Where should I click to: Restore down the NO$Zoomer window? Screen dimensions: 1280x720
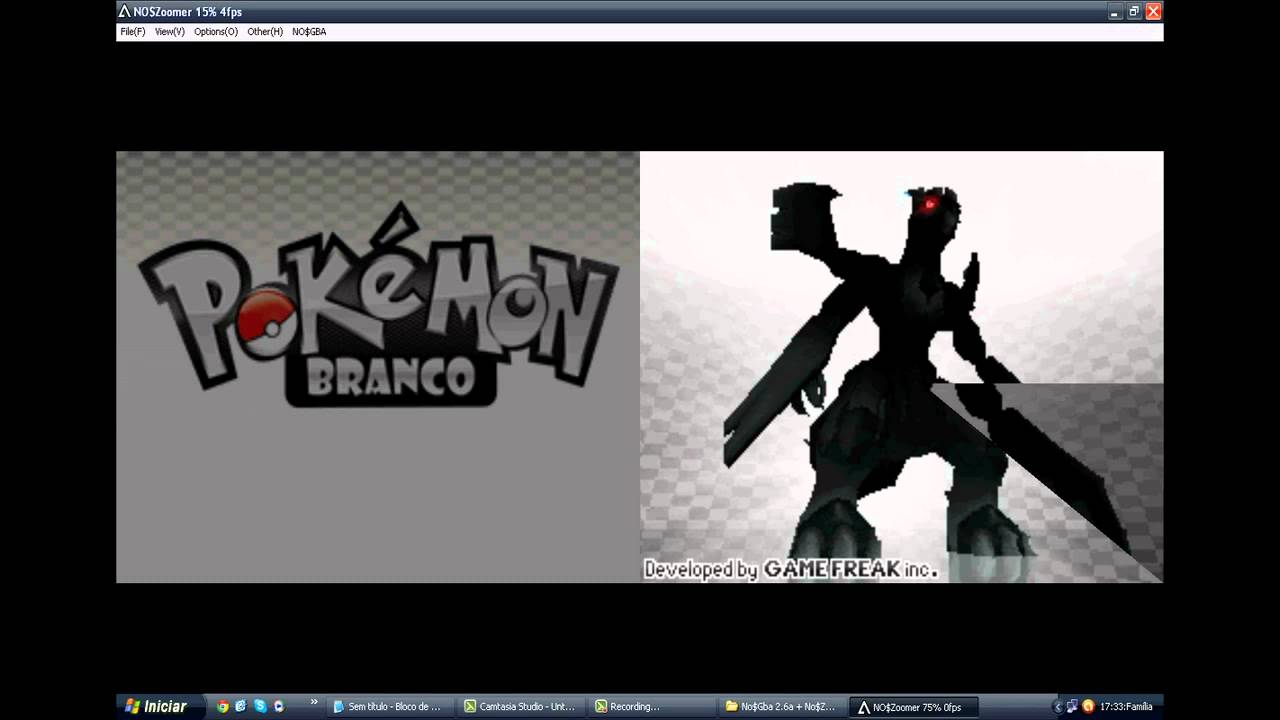pyautogui.click(x=1134, y=12)
